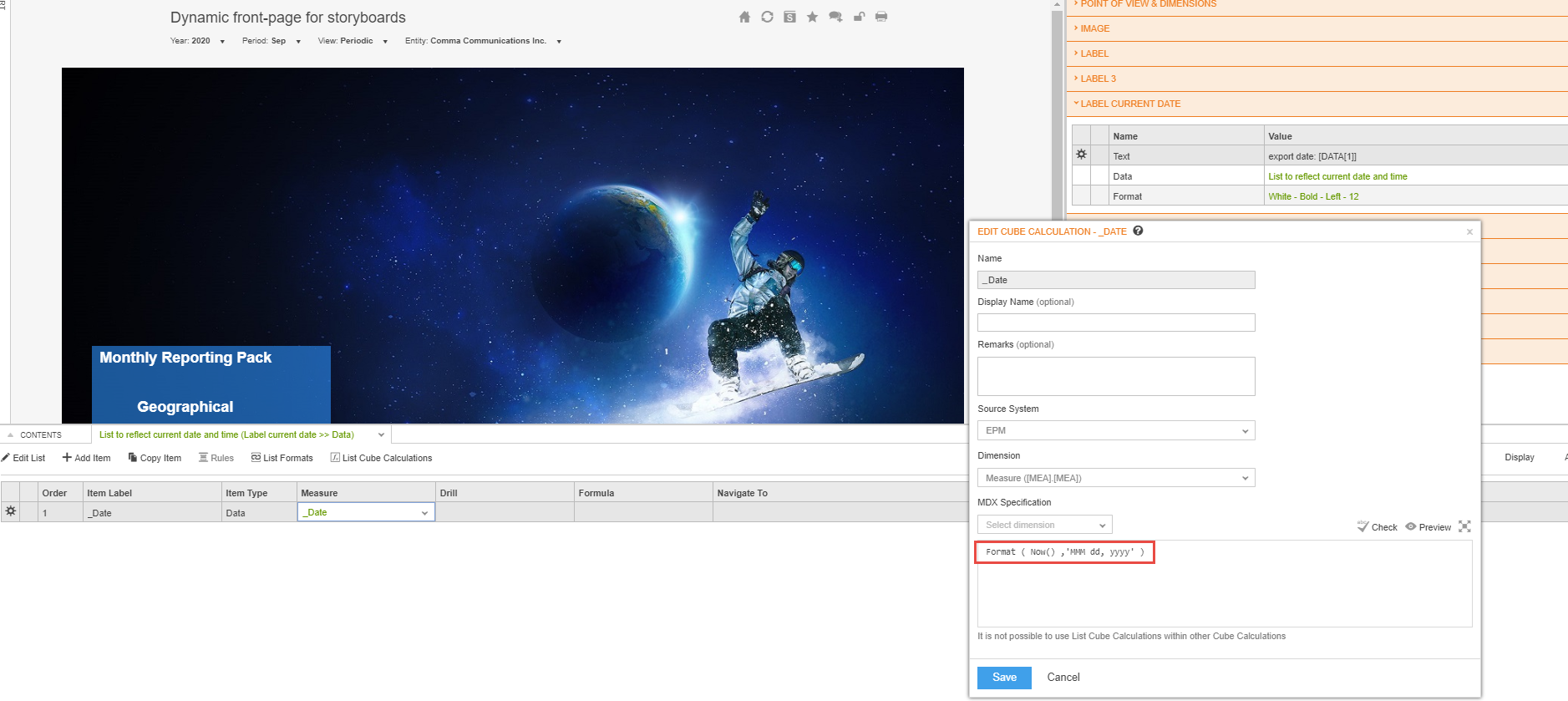Open List Formats
Screen dimensions: 1568x701
[282, 458]
